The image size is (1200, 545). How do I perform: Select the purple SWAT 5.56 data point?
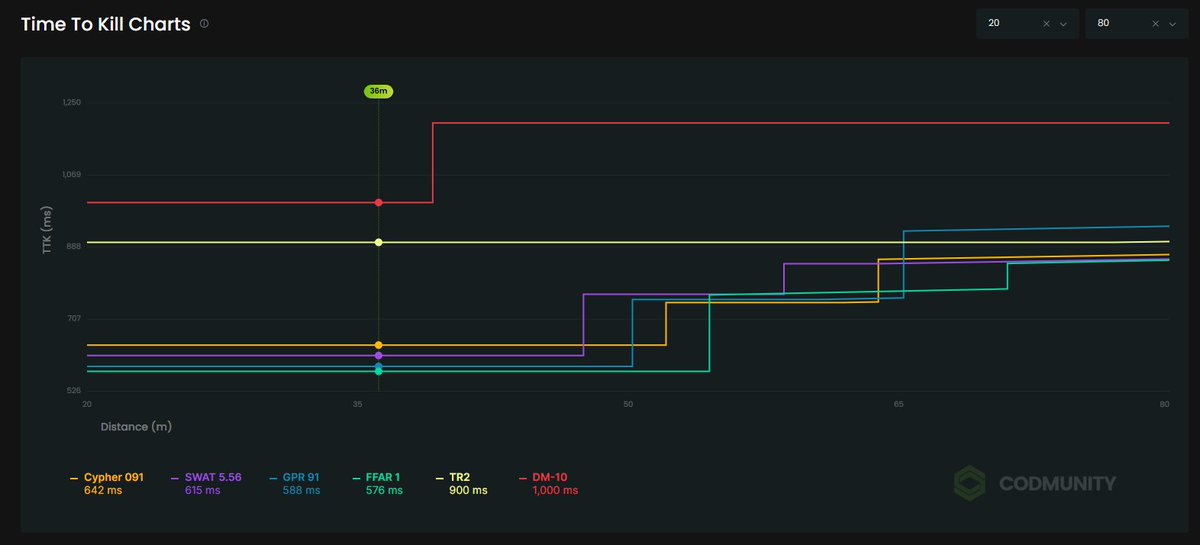[378, 355]
